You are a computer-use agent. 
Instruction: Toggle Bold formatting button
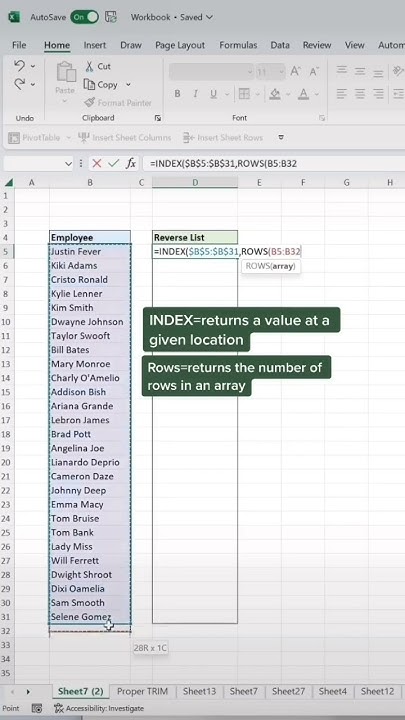[177, 94]
